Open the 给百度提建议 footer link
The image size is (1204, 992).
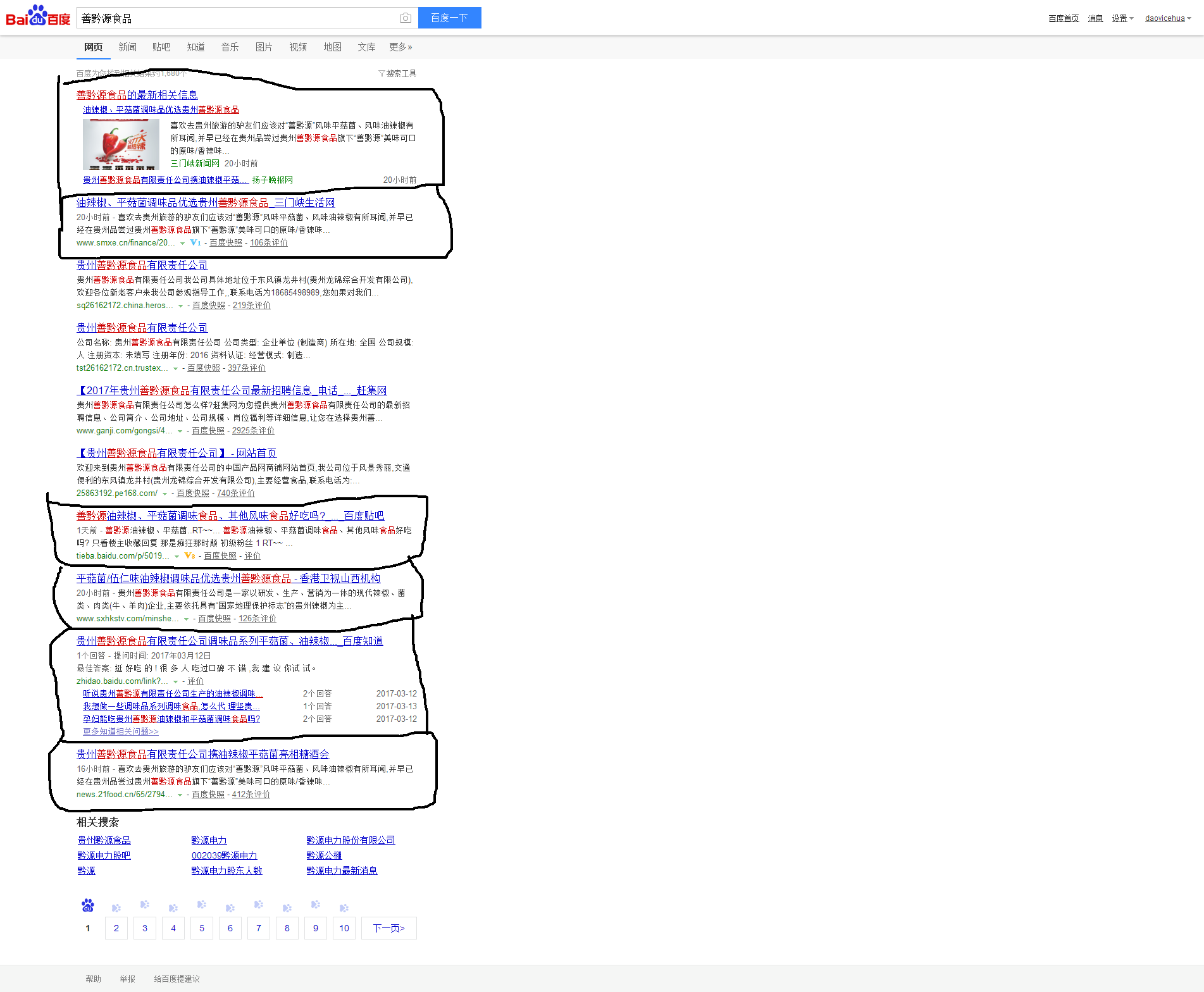[177, 979]
